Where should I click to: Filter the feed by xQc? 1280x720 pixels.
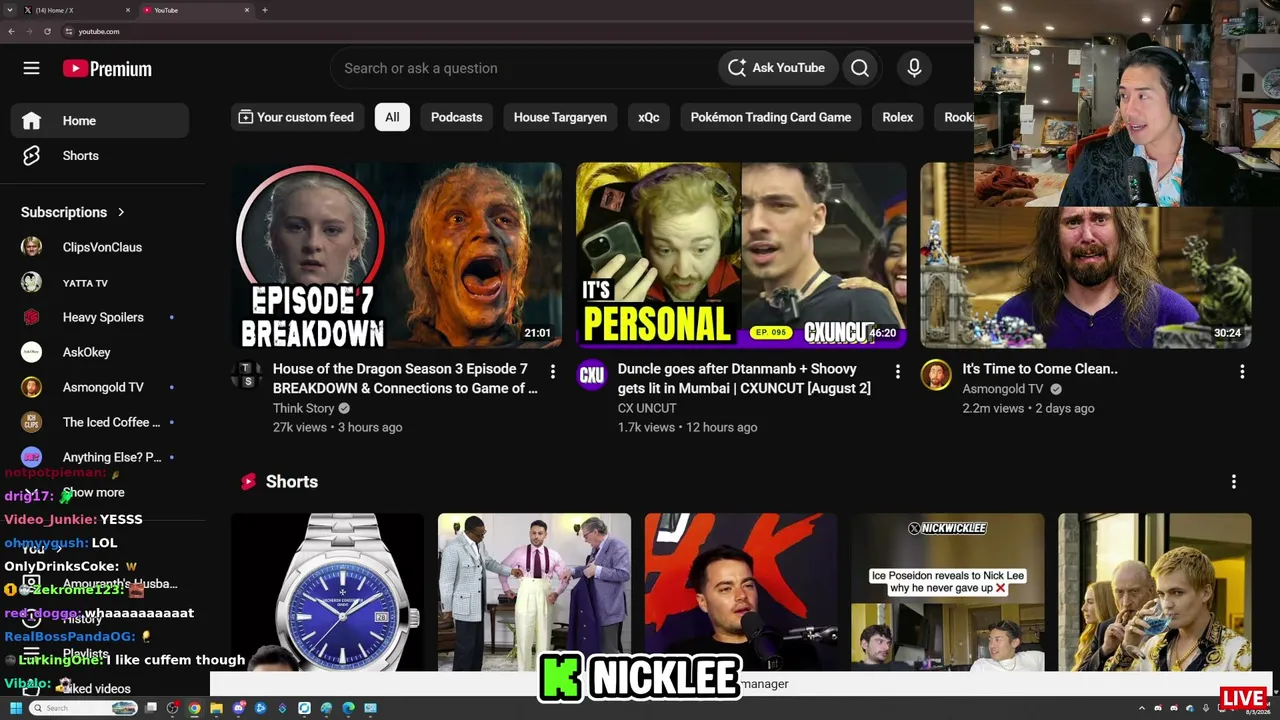[649, 117]
